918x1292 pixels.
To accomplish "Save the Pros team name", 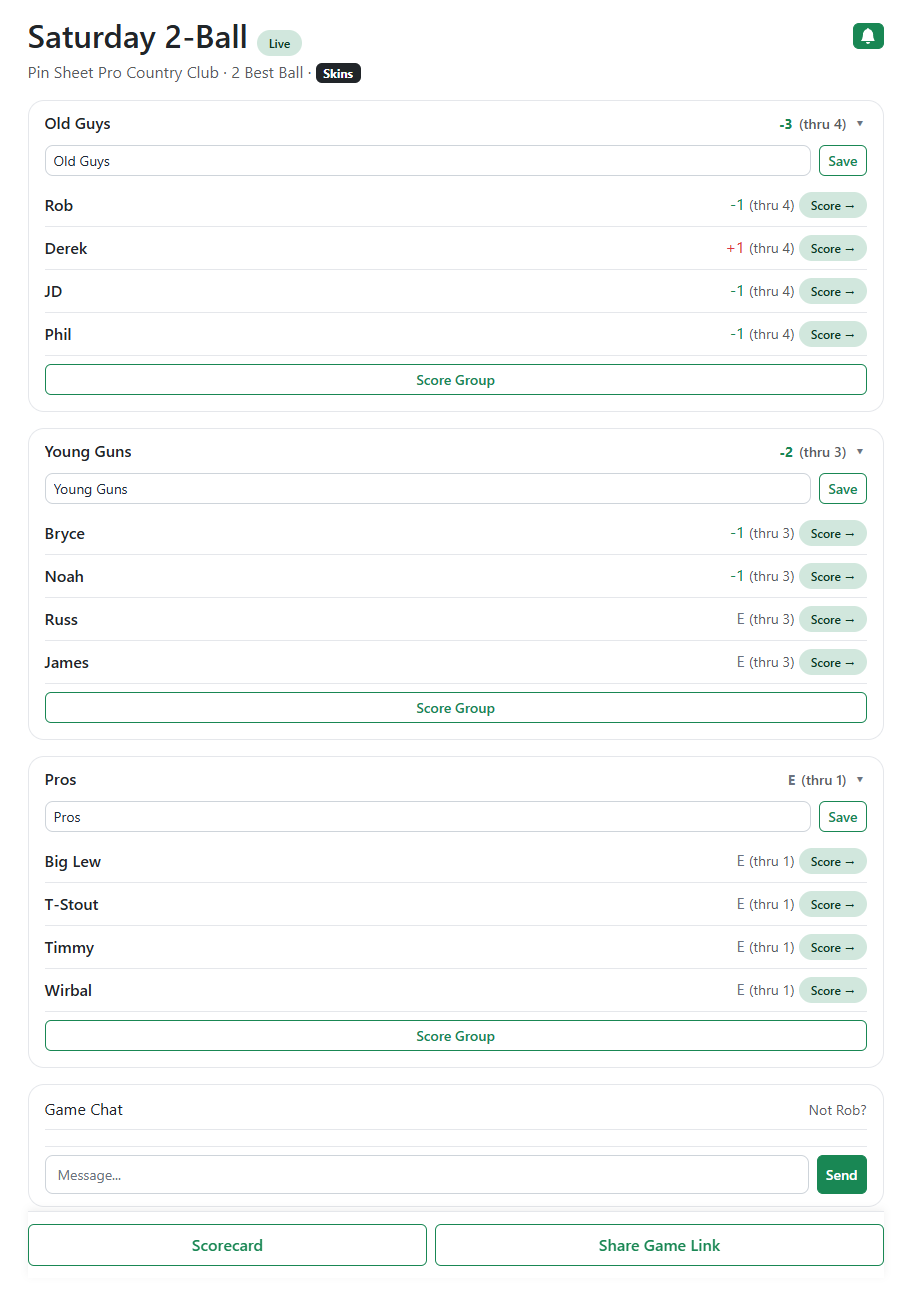I will pos(842,816).
